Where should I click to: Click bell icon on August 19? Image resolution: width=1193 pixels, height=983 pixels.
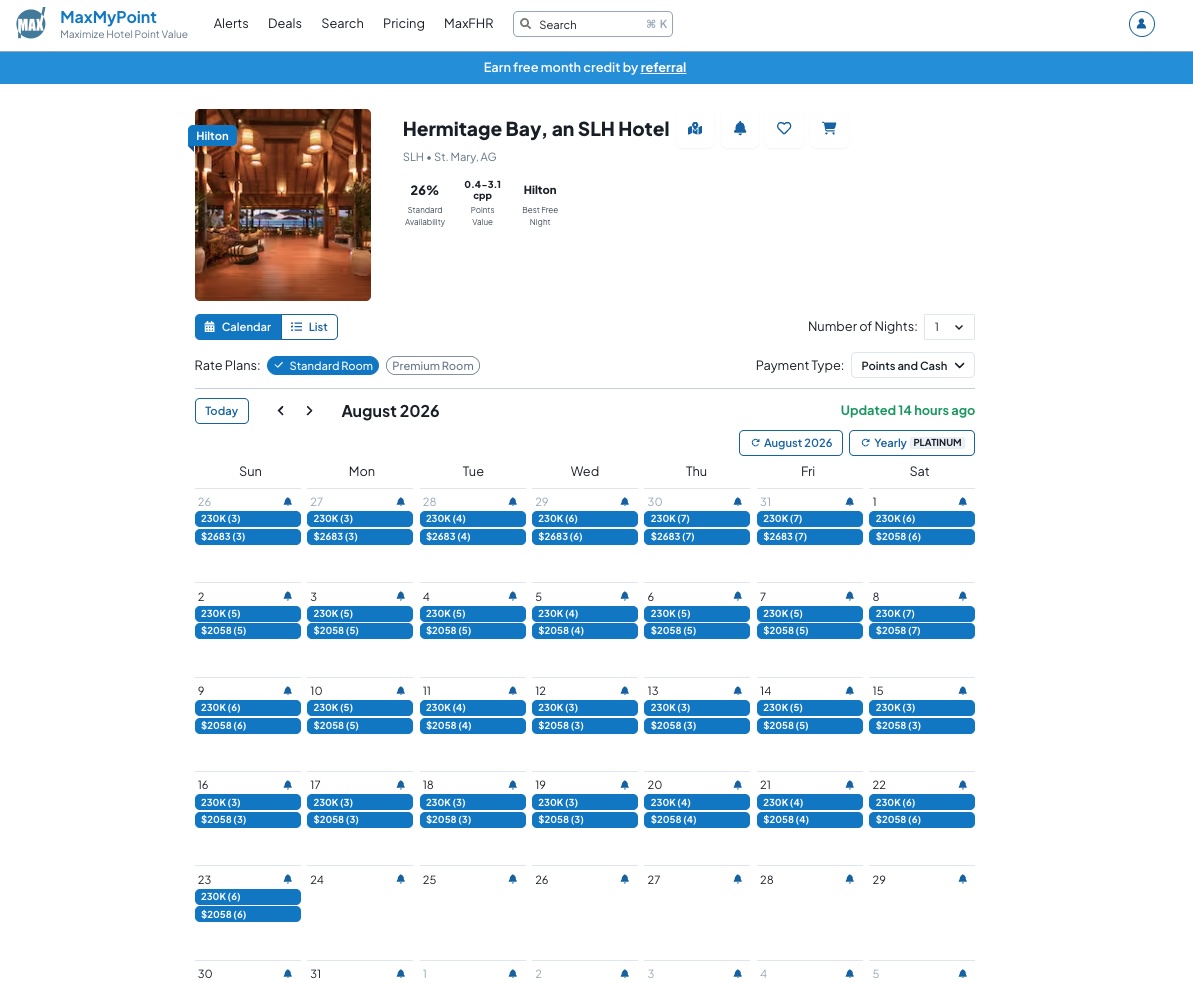click(x=625, y=784)
